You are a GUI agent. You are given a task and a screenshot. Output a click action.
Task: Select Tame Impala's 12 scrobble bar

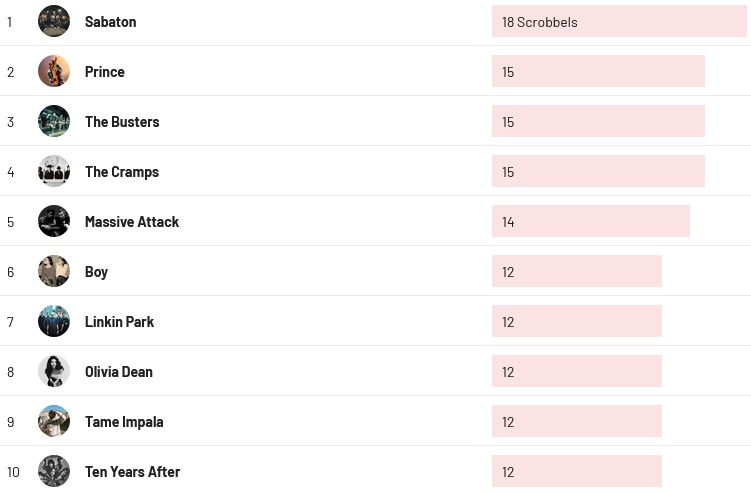(576, 422)
